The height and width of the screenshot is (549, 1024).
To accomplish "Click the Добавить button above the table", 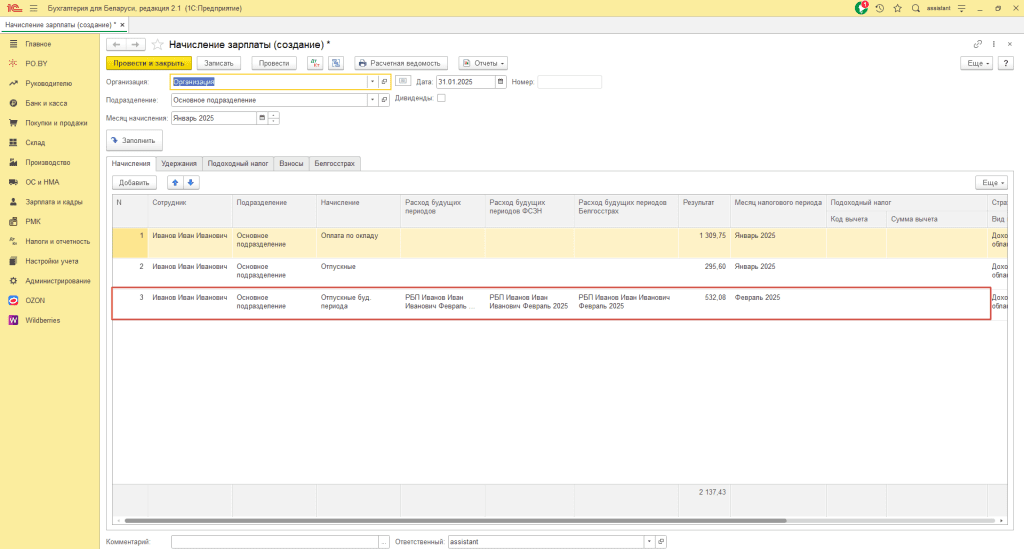I will 134,183.
